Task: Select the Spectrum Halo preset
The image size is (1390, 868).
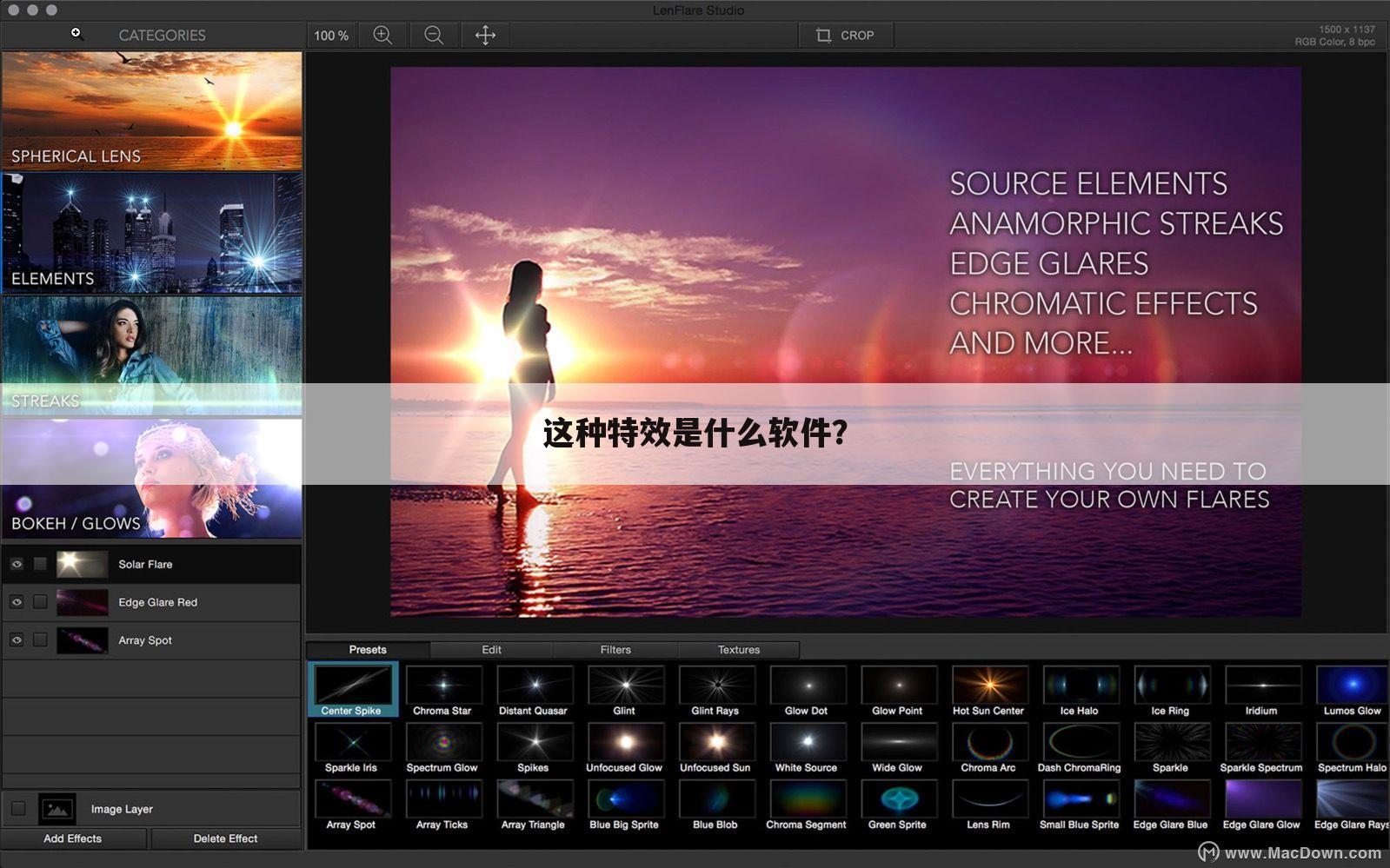Action: (x=1353, y=747)
